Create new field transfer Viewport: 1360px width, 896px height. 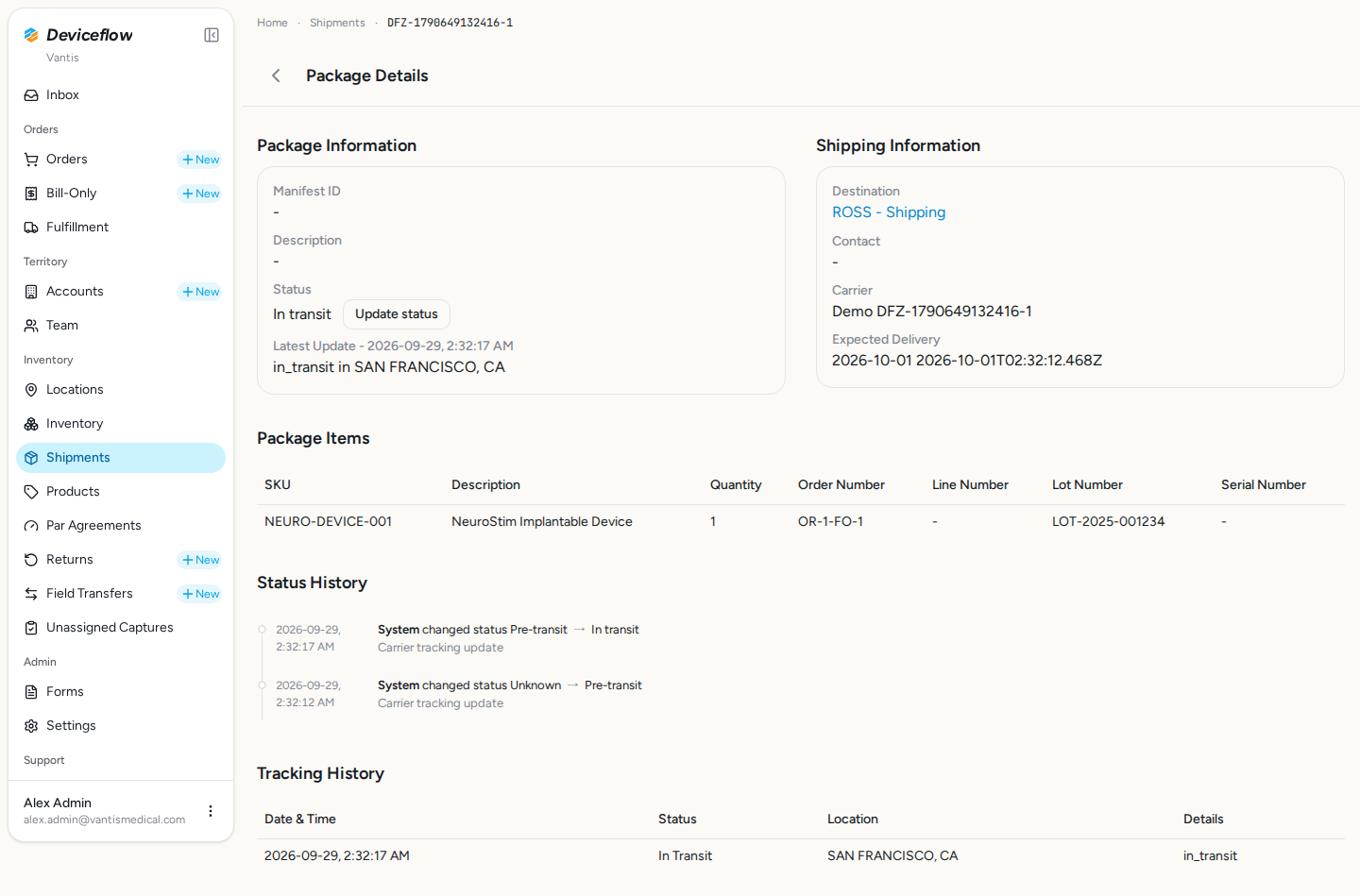(x=200, y=594)
